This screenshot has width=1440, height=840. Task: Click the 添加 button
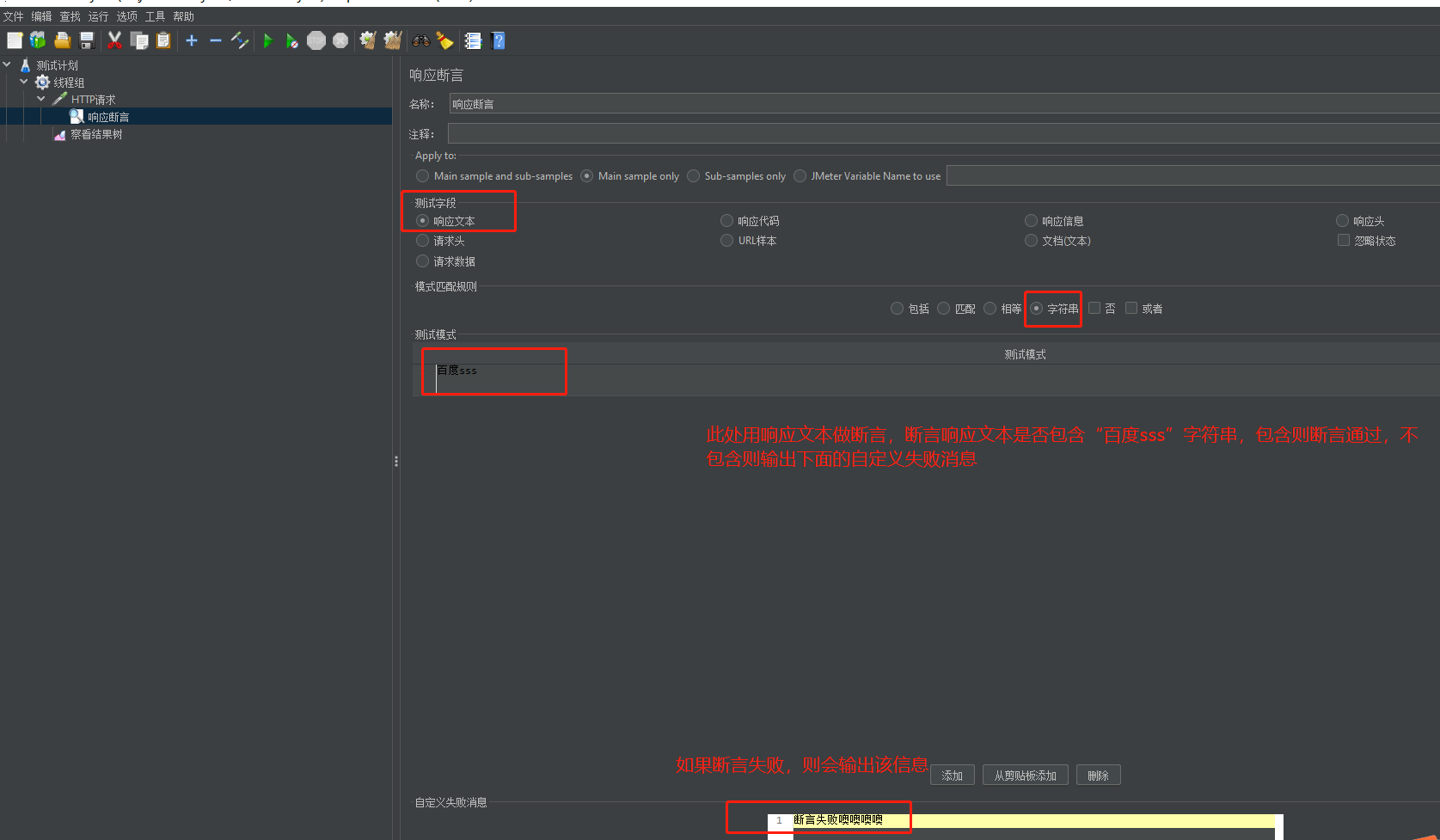tap(953, 776)
